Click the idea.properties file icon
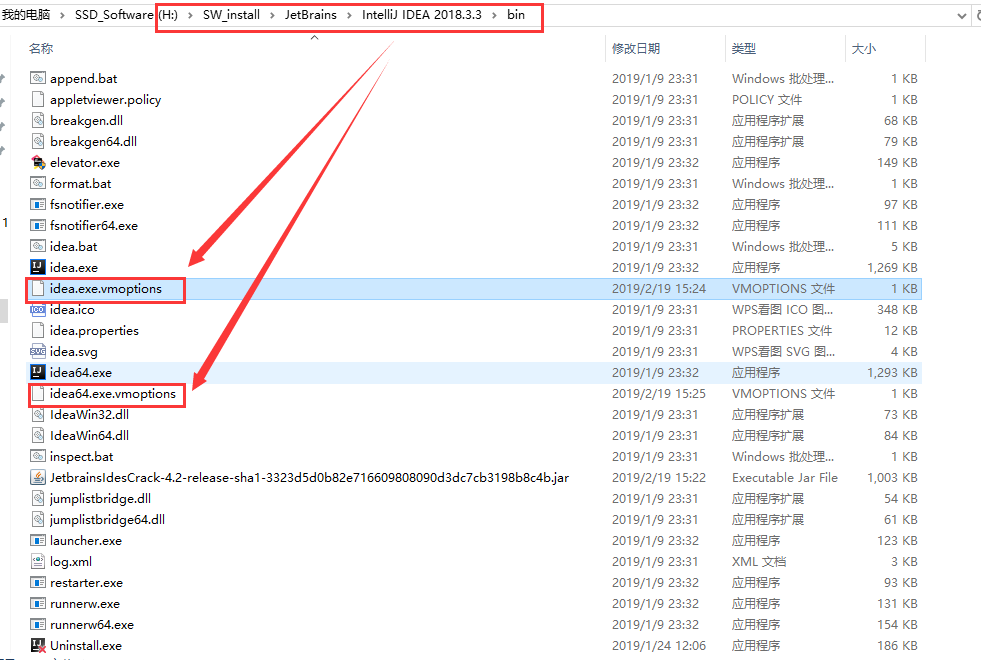 click(38, 330)
